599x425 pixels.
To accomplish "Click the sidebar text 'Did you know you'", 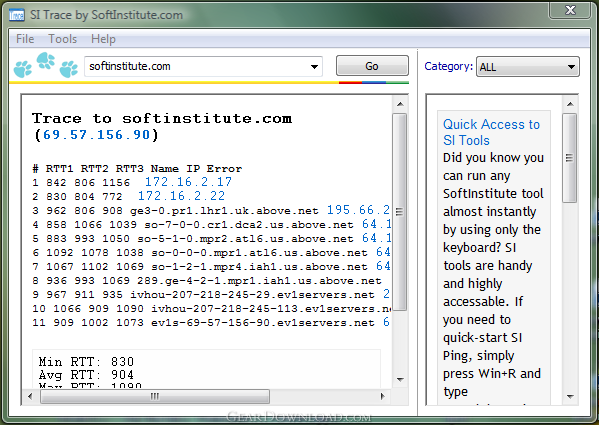I will [x=493, y=158].
